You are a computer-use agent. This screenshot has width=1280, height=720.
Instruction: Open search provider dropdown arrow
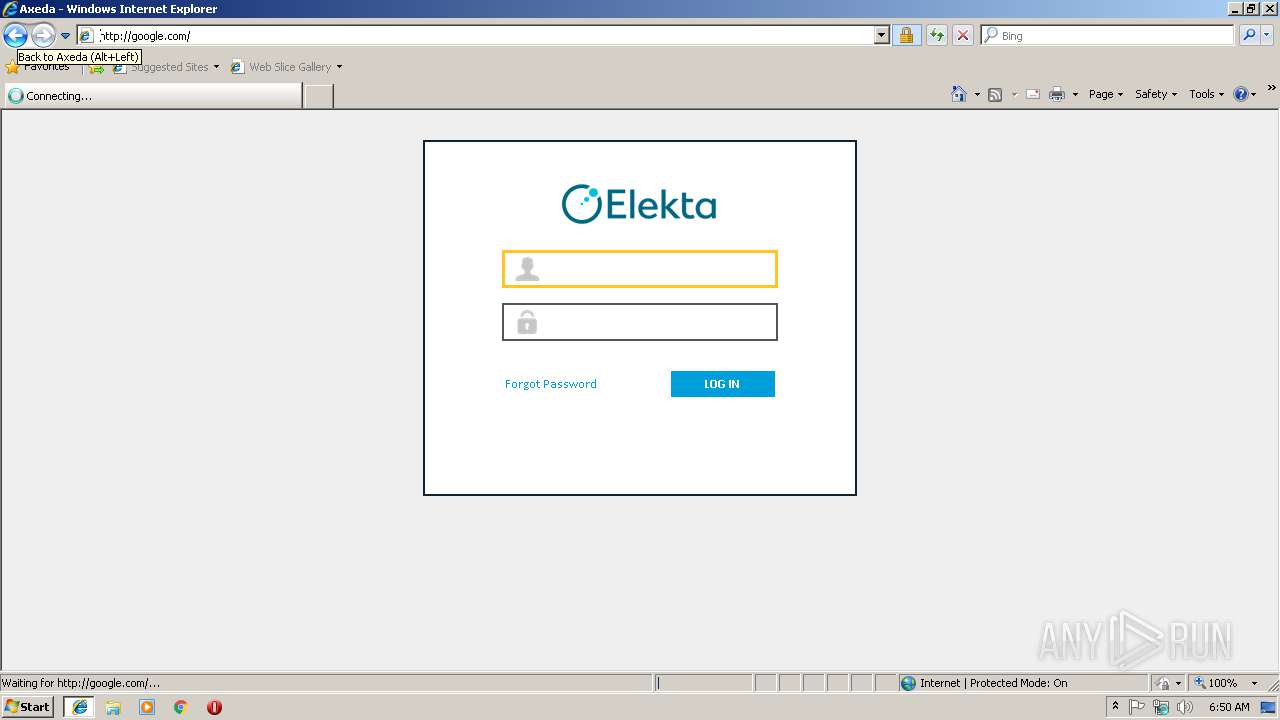[x=1267, y=36]
